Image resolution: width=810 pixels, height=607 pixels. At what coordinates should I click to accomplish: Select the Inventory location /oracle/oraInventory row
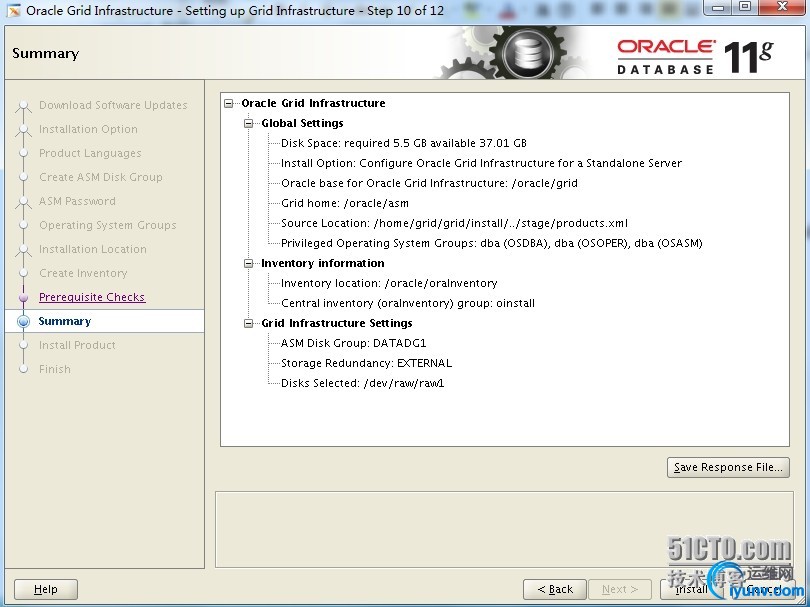[x=389, y=284]
